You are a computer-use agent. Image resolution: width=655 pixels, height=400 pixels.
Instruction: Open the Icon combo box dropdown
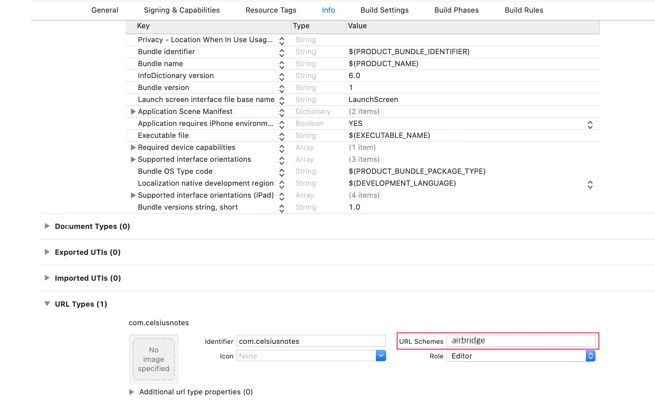pyautogui.click(x=380, y=356)
